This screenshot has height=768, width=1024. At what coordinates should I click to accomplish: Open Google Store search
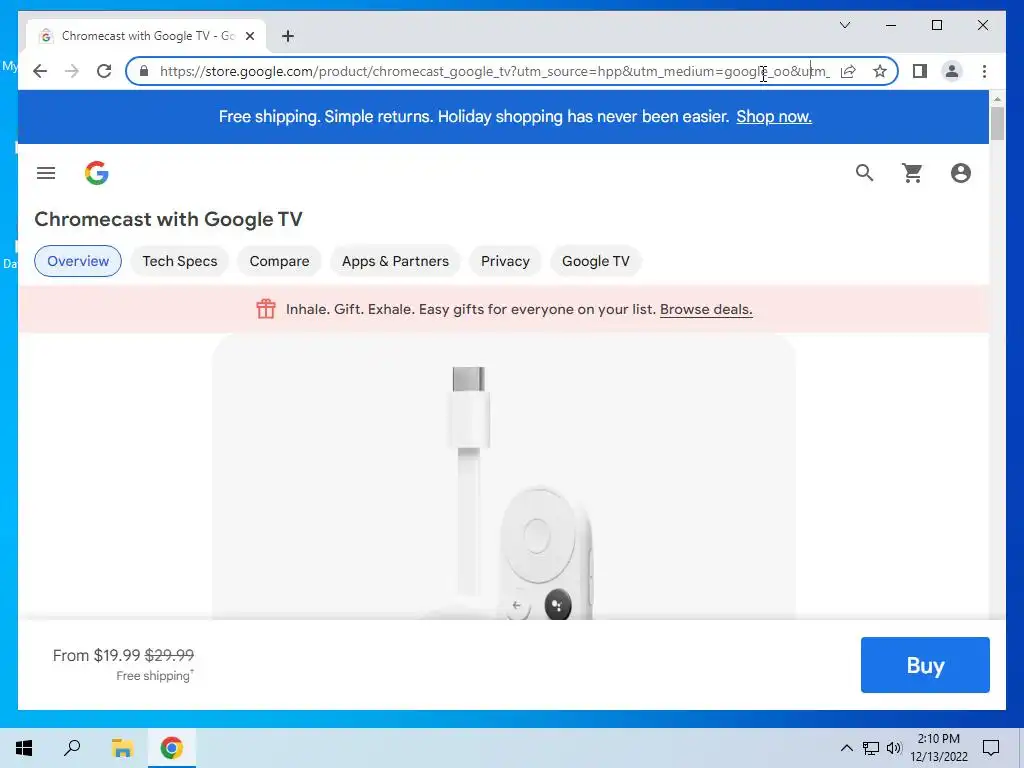(864, 173)
